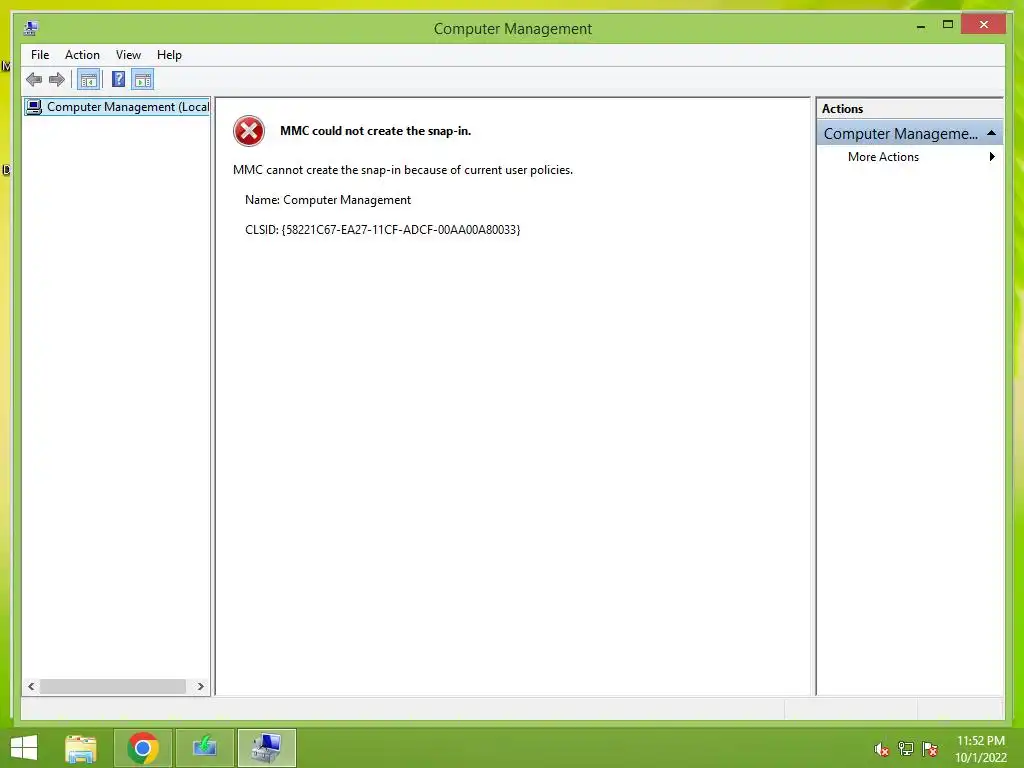Maximize the Computer Management window
Screen dimensions: 1024x768
pyautogui.click(x=948, y=25)
